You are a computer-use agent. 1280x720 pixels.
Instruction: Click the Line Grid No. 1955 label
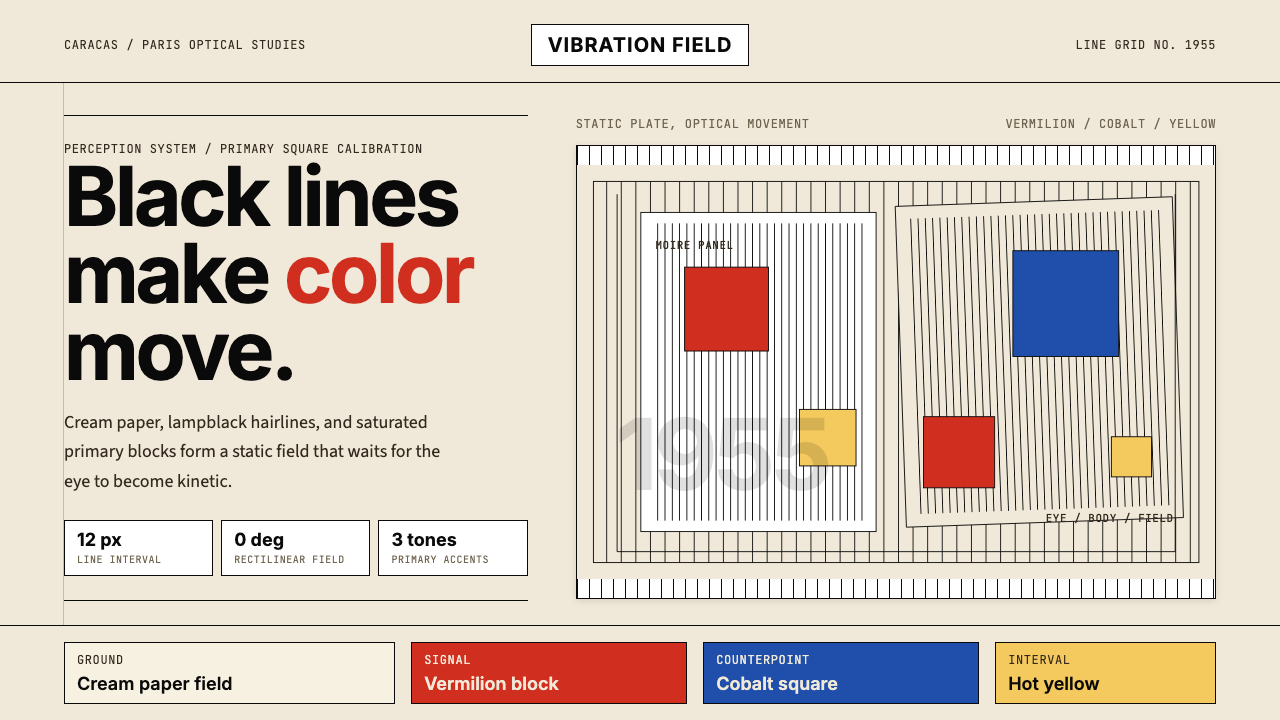point(1146,45)
